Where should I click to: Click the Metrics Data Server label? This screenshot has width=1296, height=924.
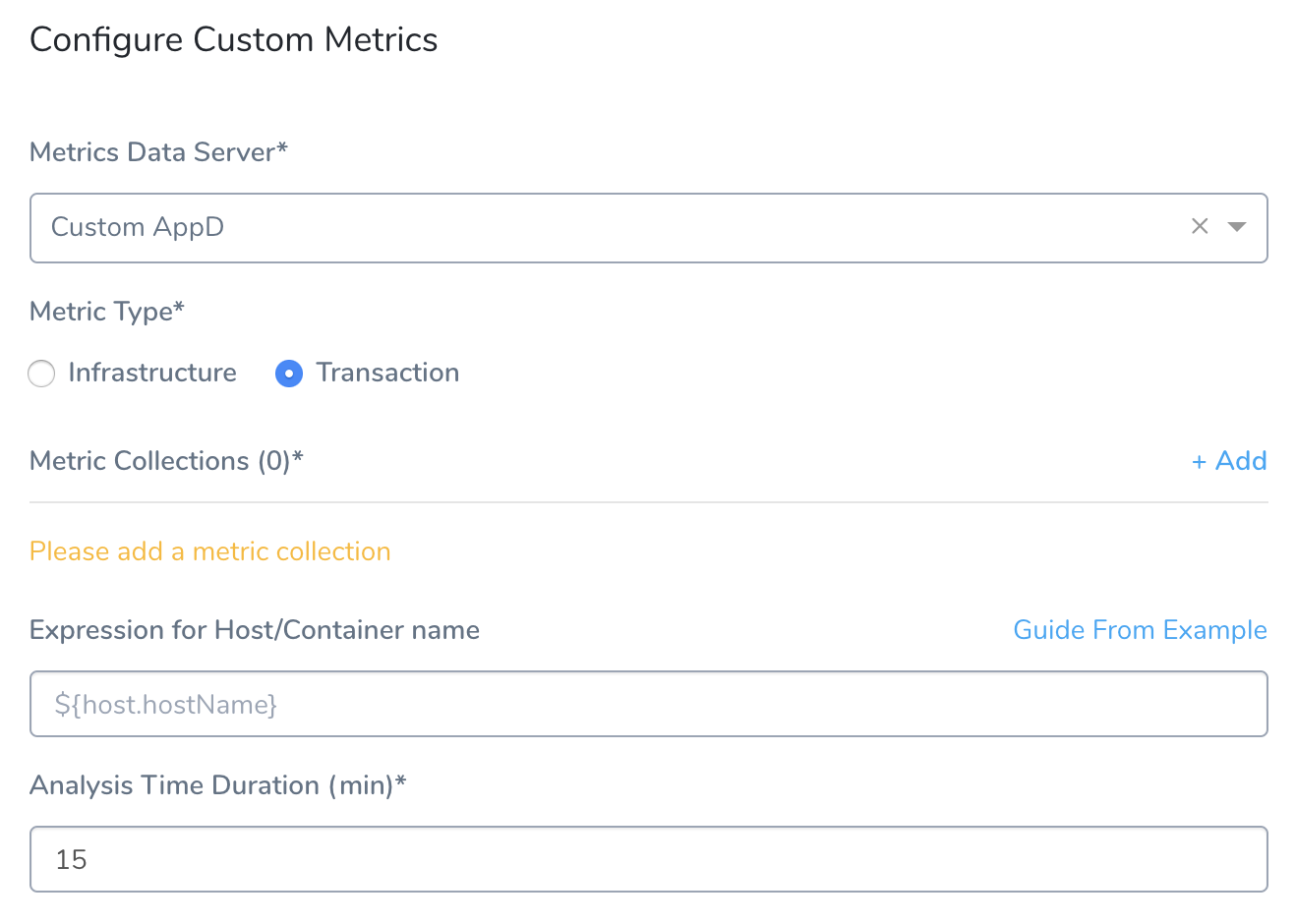(158, 152)
